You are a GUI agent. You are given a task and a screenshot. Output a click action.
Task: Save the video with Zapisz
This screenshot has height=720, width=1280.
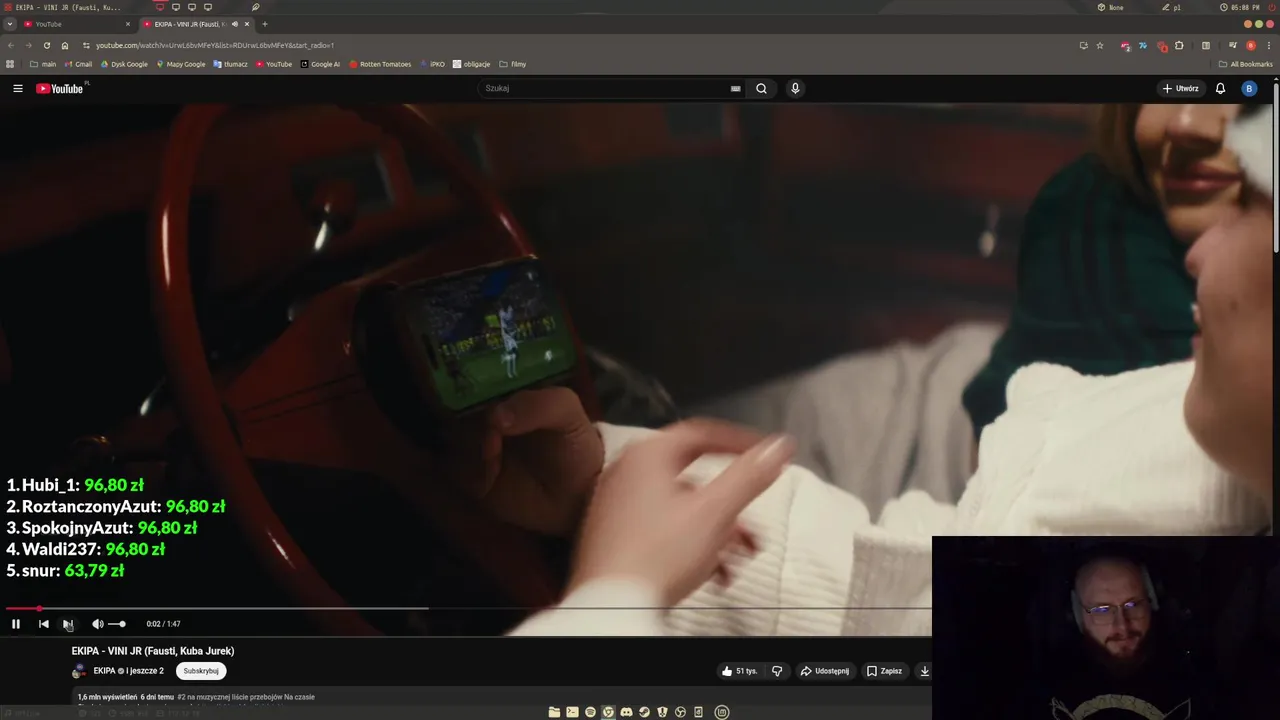click(884, 671)
